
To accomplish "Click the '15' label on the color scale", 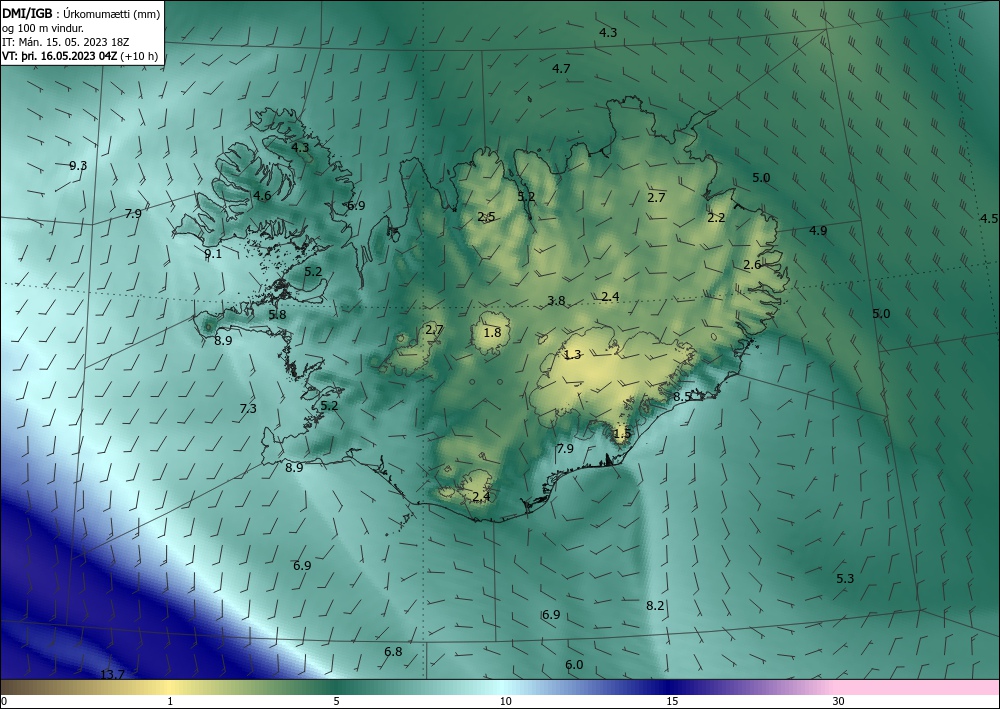I will tap(672, 702).
